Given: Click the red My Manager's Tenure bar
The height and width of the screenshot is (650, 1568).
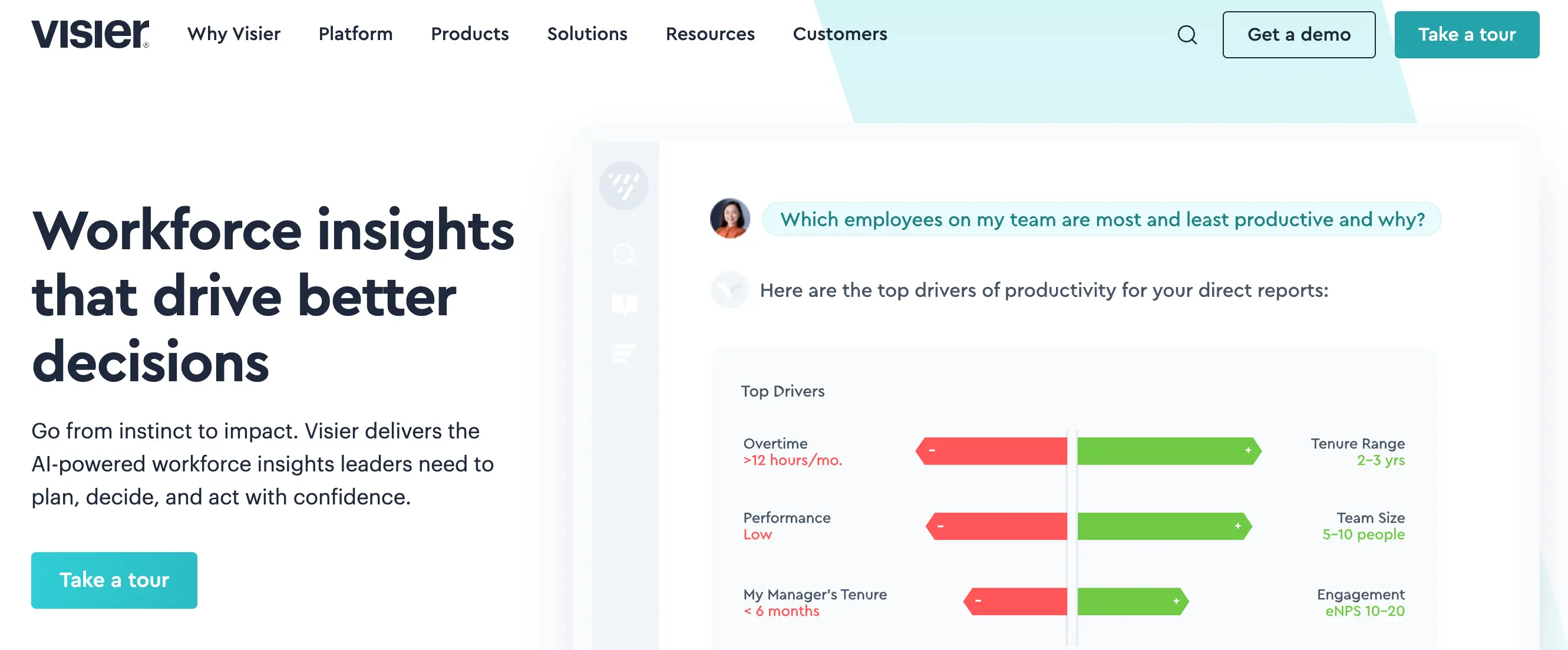Looking at the screenshot, I should [x=1015, y=601].
